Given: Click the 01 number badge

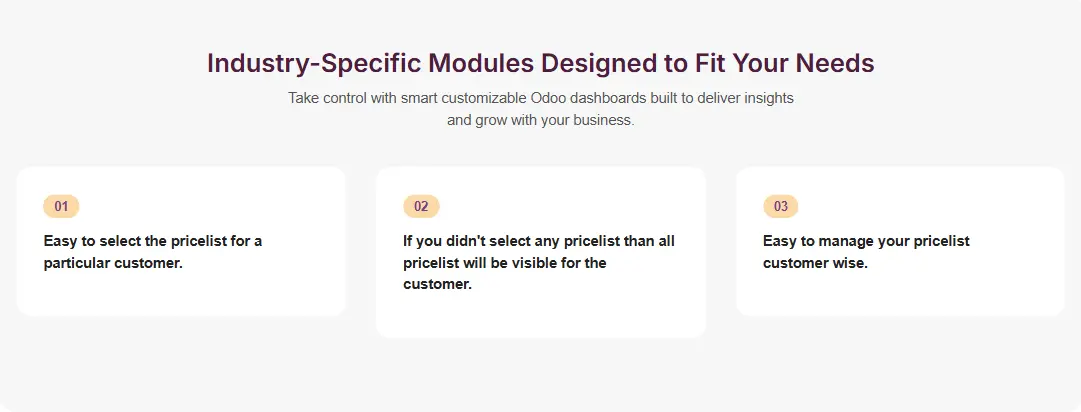Looking at the screenshot, I should click(x=61, y=207).
